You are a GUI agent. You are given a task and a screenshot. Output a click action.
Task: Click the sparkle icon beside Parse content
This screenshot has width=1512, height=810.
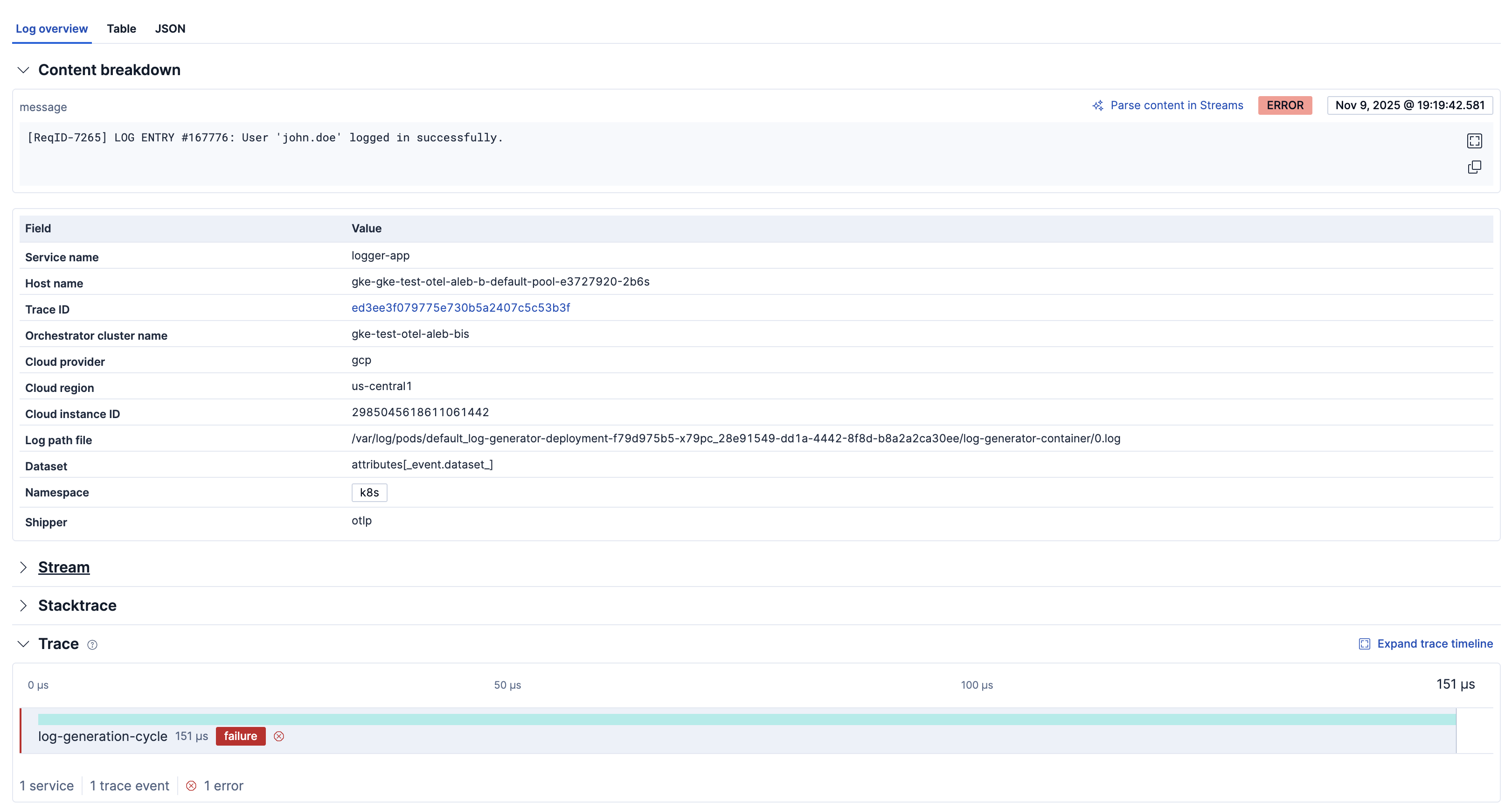1097,106
